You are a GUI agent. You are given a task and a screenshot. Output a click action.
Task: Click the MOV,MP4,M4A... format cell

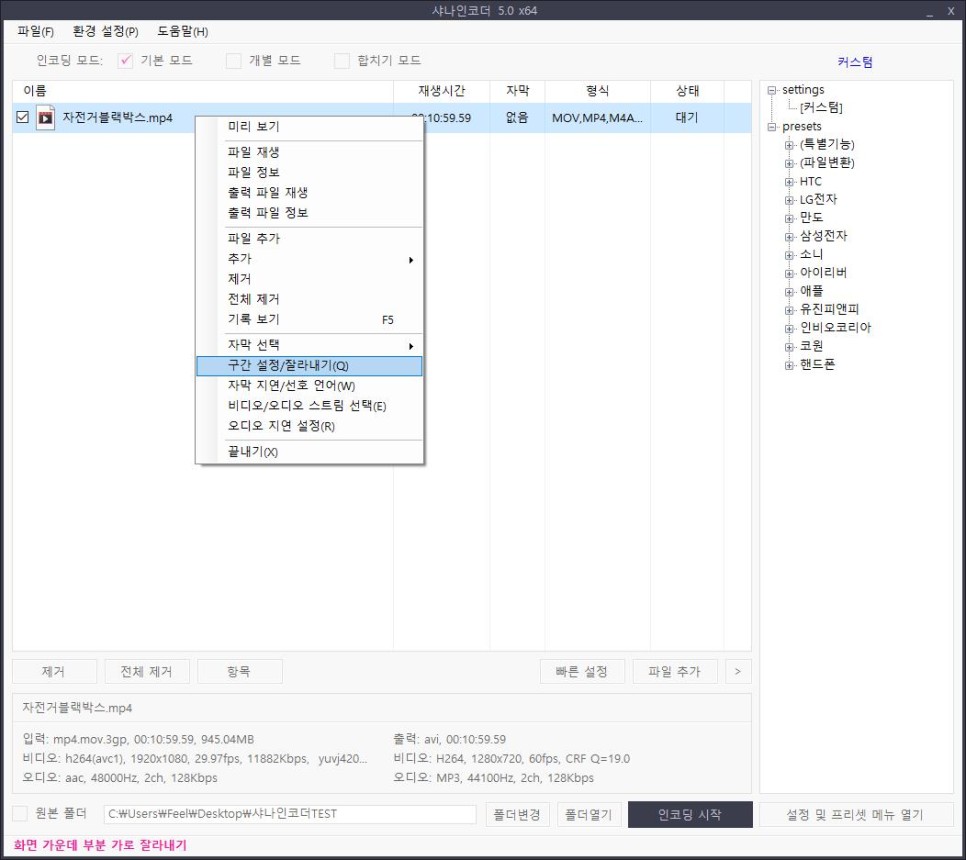point(597,118)
